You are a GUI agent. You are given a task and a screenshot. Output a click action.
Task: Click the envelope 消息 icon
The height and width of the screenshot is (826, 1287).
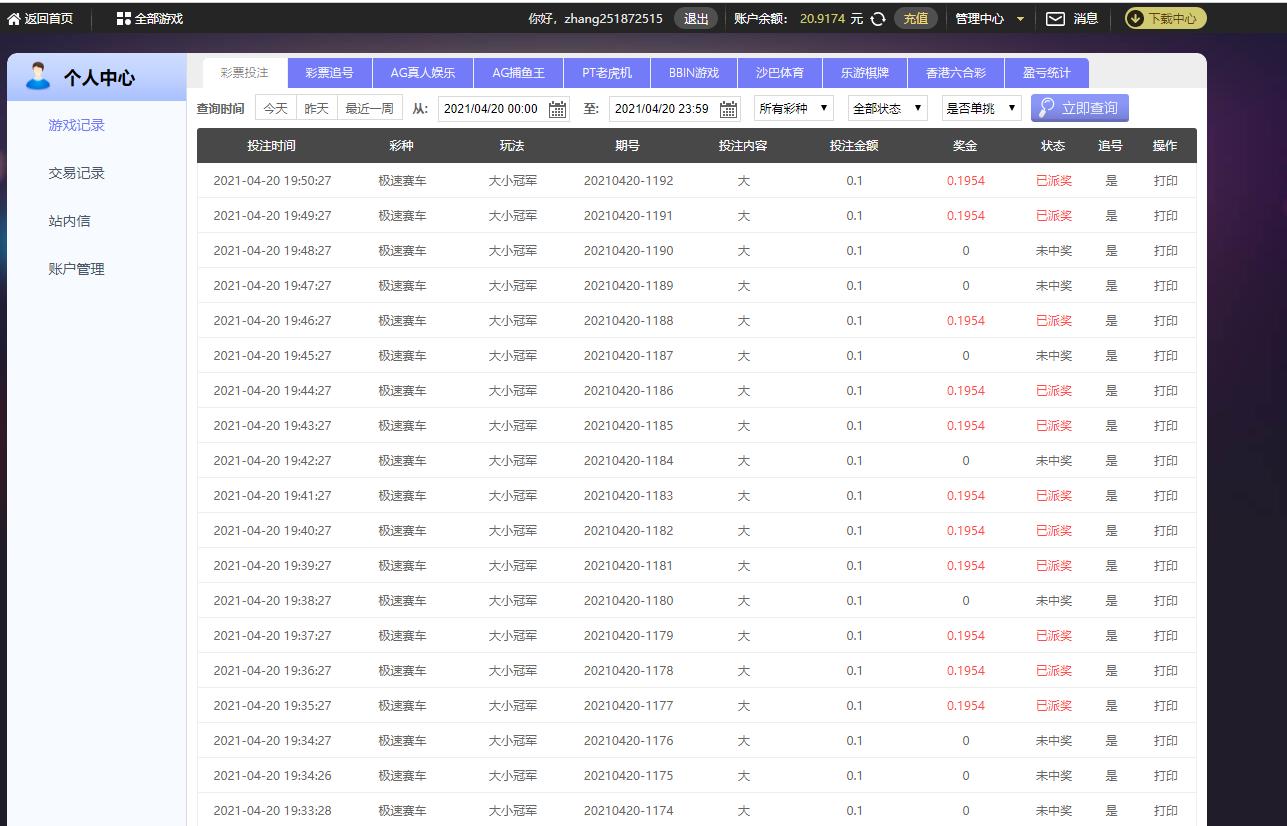(1055, 19)
